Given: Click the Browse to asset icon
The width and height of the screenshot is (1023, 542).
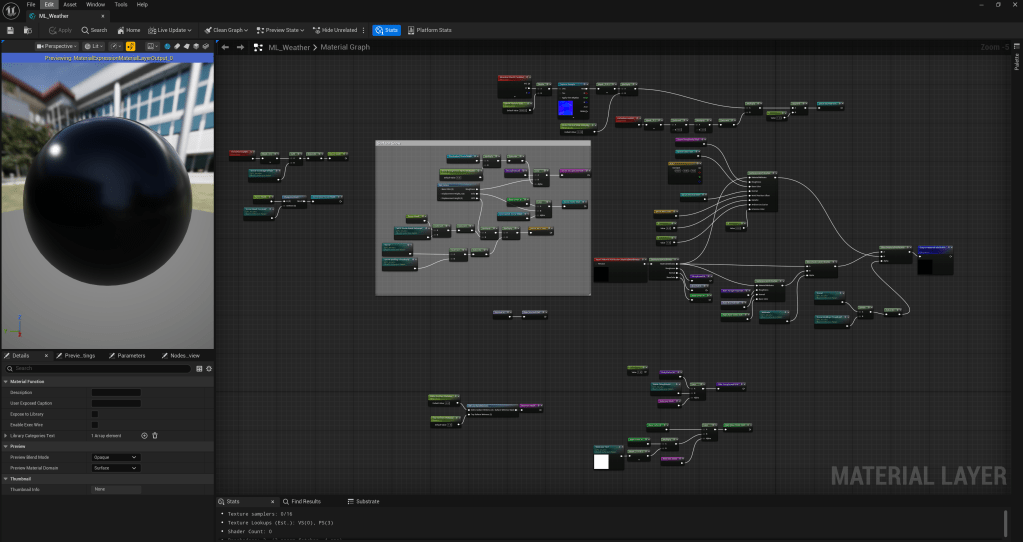Looking at the screenshot, I should [x=27, y=30].
